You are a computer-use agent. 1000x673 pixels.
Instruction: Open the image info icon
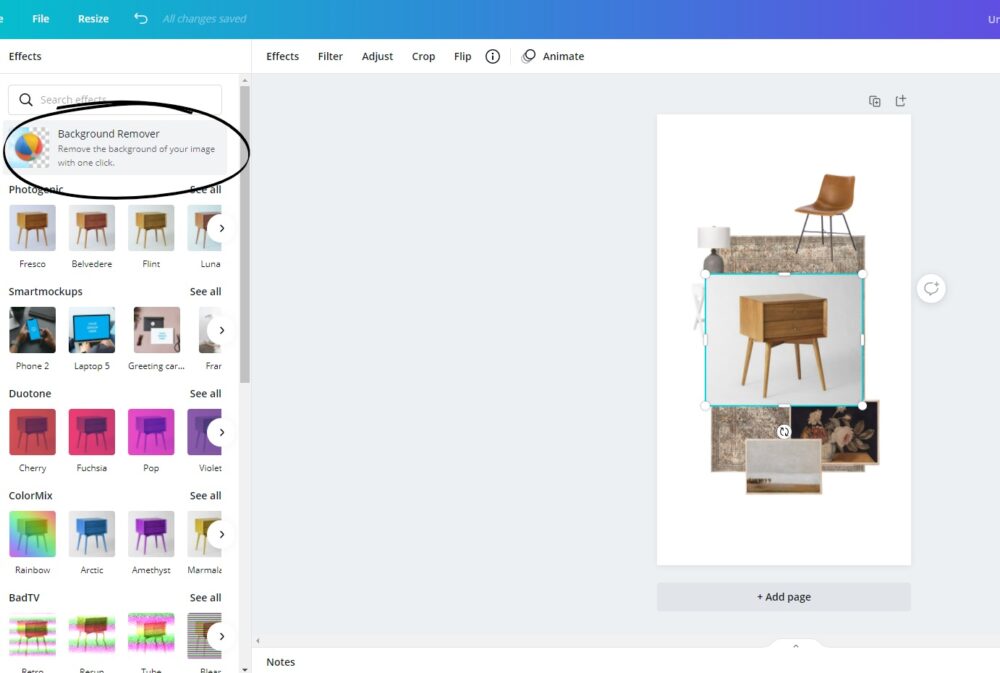click(x=492, y=56)
